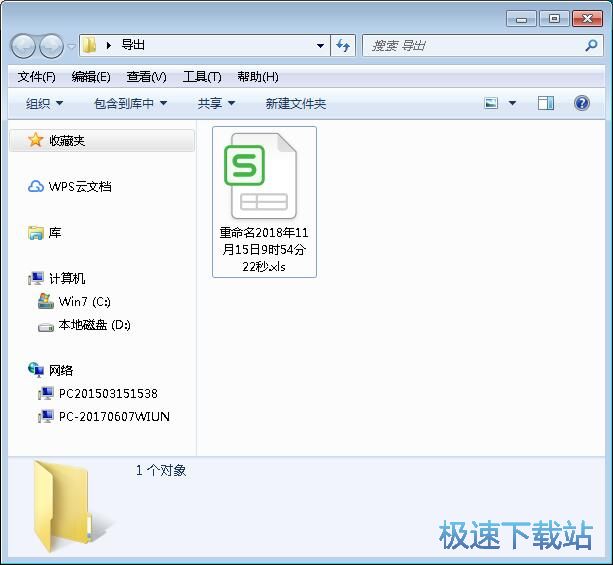Viewport: 613px width, 565px height.
Task: Click the magnifier search icon
Action: (591, 45)
